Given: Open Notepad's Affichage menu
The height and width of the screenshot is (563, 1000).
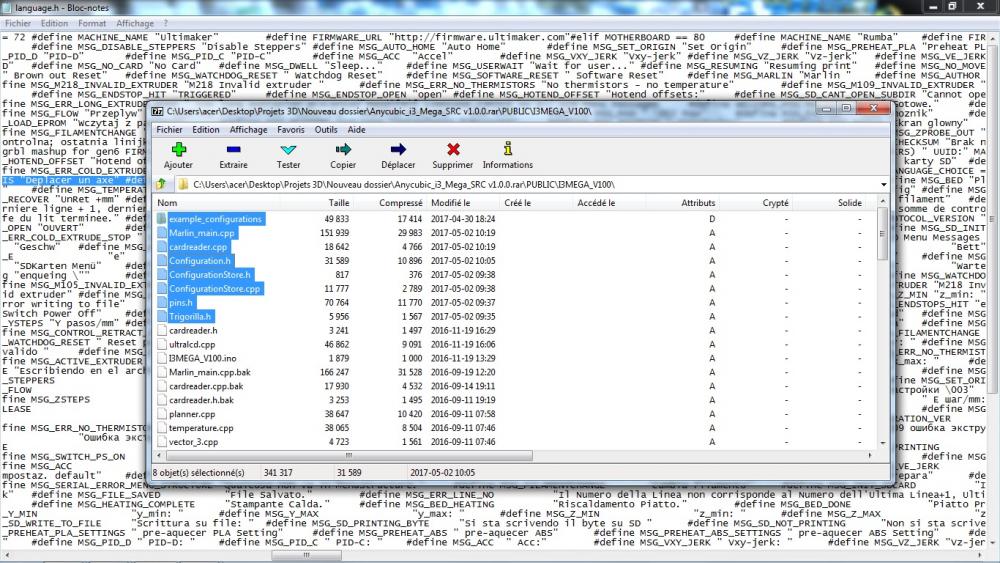Looking at the screenshot, I should tap(135, 24).
